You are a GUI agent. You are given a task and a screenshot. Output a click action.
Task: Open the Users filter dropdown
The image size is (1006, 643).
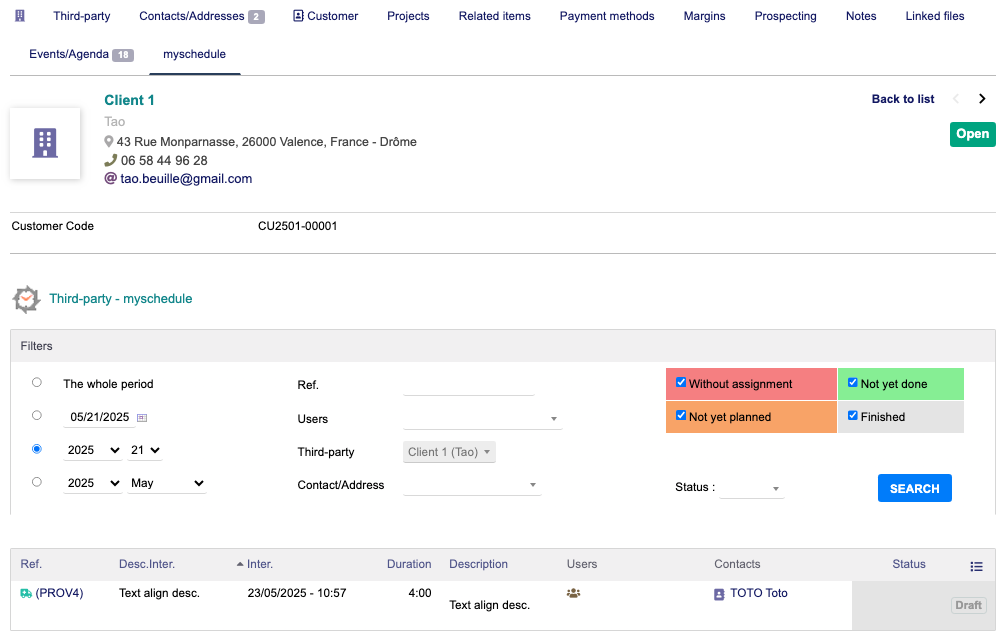[482, 419]
